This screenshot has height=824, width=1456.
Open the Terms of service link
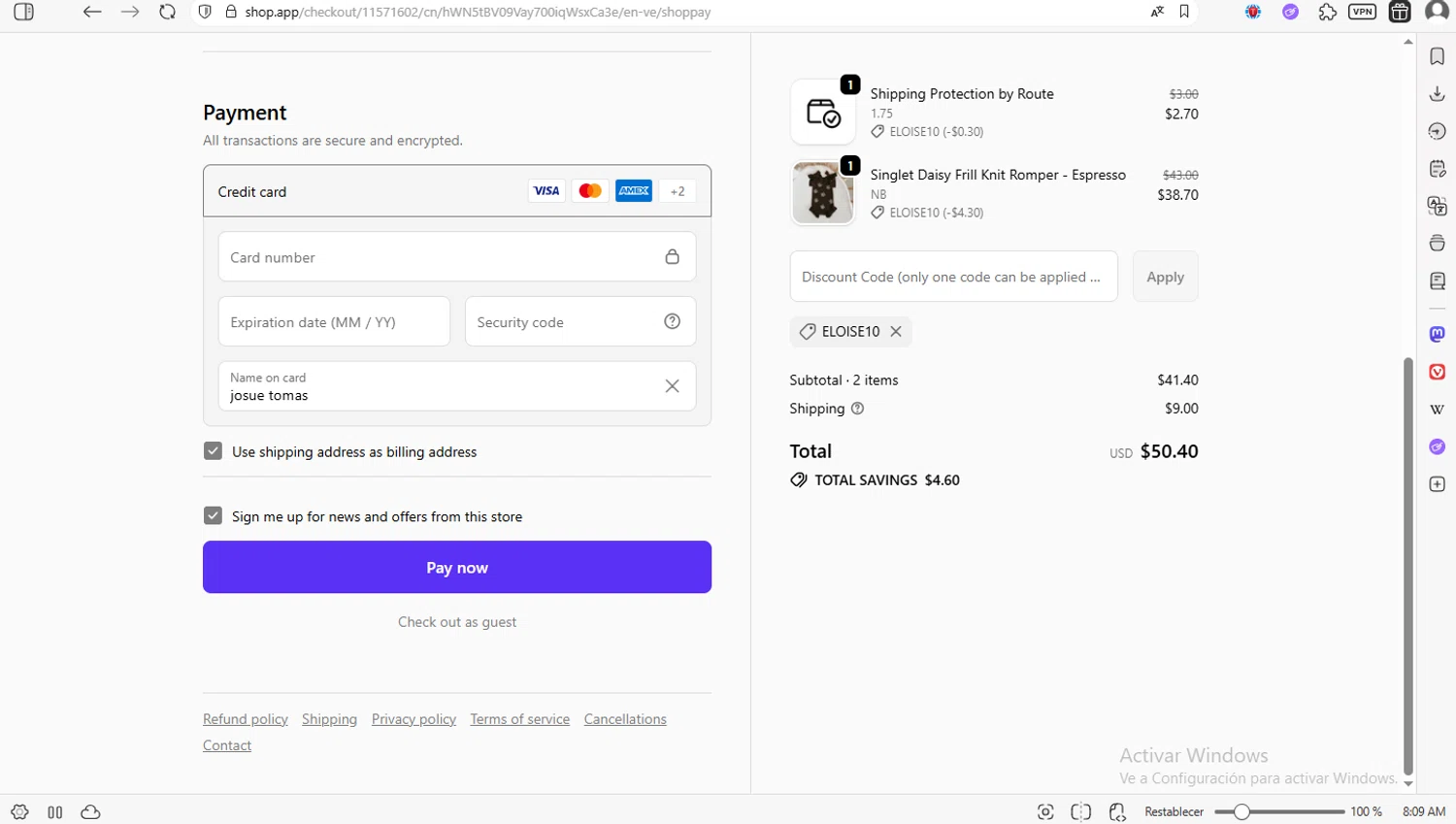tap(519, 719)
